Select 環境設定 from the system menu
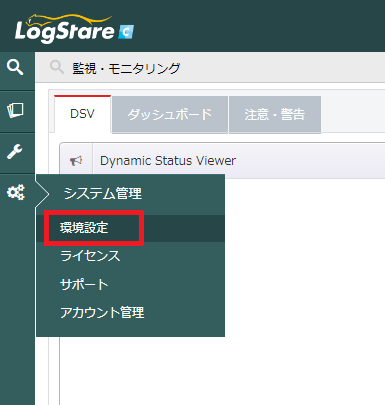This screenshot has height=405, width=385. click(130, 228)
